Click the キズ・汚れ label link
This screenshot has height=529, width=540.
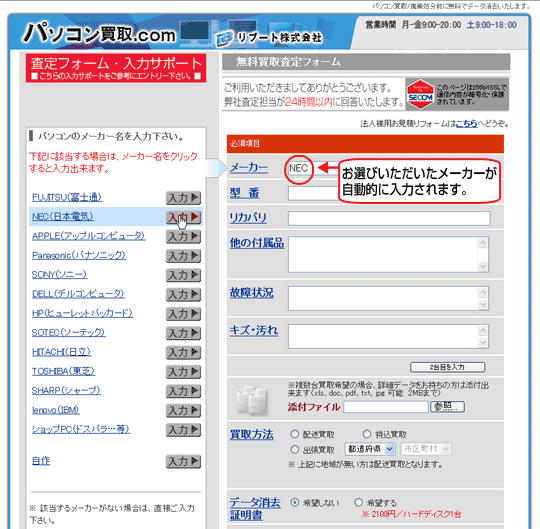click(254, 331)
